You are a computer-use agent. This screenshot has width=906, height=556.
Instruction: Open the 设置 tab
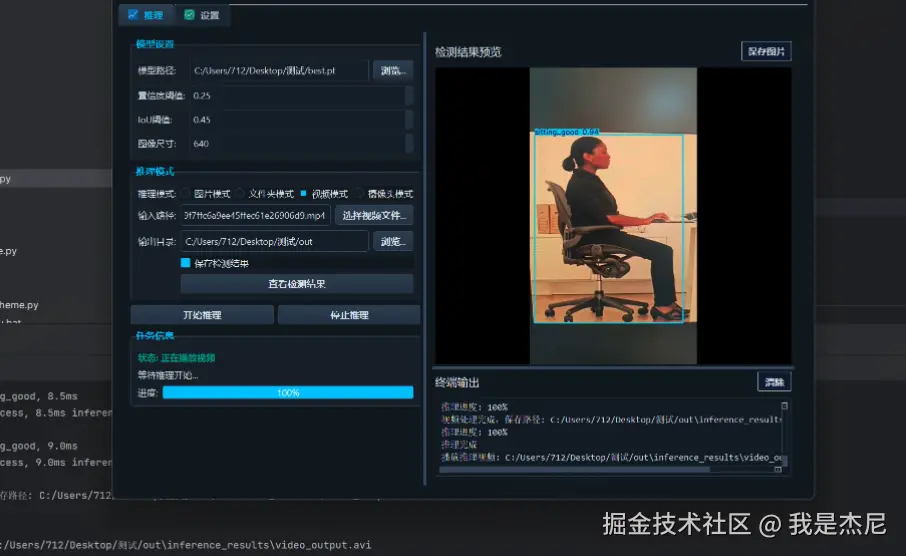tap(202, 15)
